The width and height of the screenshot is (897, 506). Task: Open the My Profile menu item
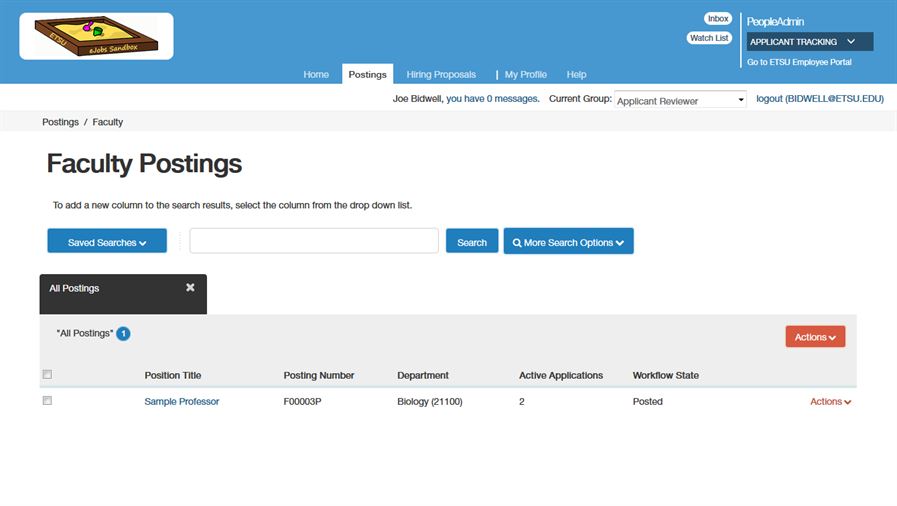coord(525,75)
